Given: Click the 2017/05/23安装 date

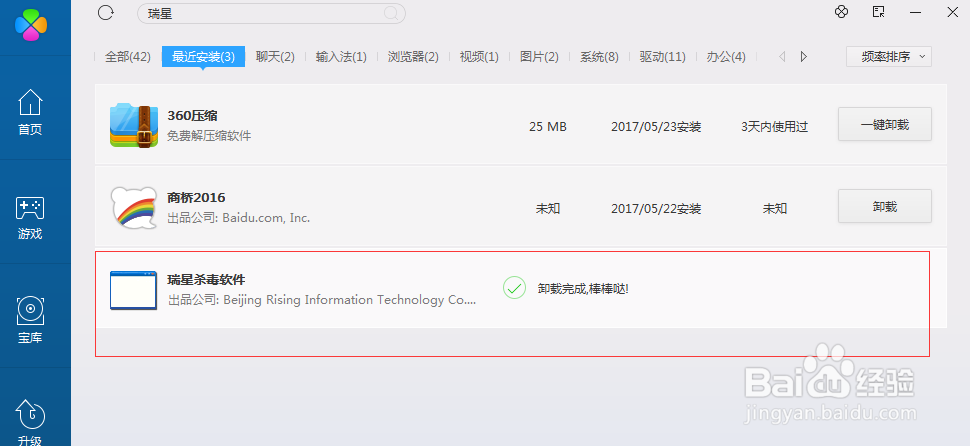Looking at the screenshot, I should [656, 127].
